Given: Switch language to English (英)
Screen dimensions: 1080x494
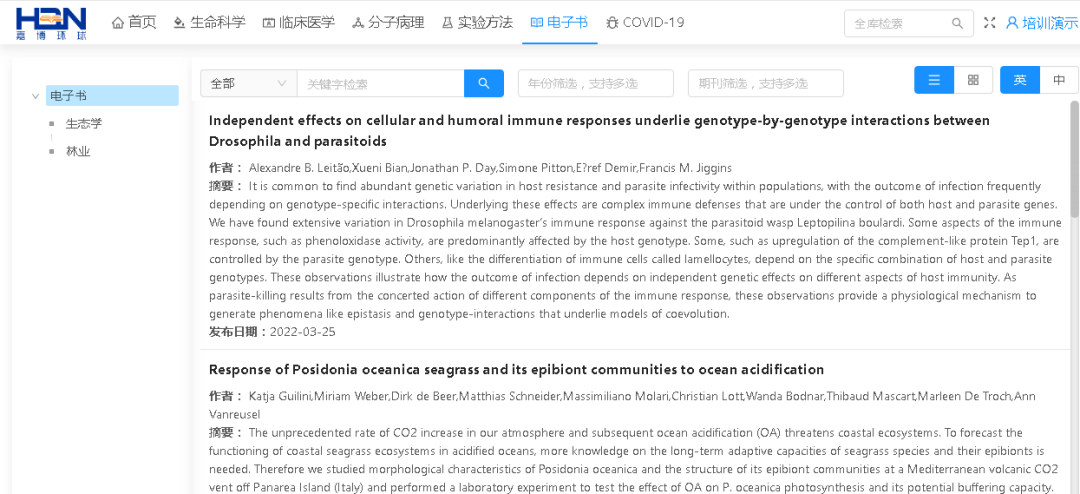Looking at the screenshot, I should (1020, 80).
